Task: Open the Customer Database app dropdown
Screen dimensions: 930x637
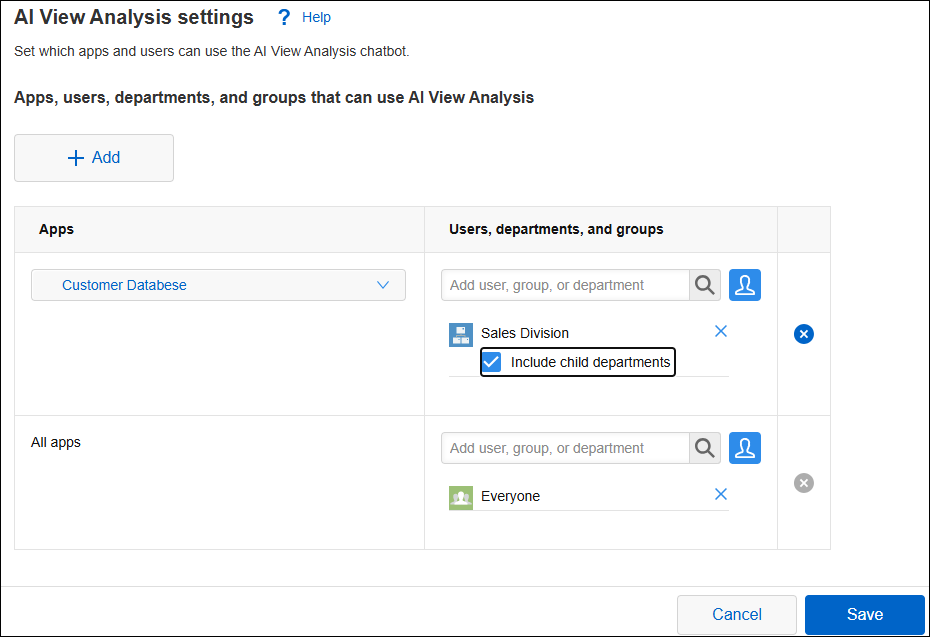Action: pyautogui.click(x=383, y=285)
